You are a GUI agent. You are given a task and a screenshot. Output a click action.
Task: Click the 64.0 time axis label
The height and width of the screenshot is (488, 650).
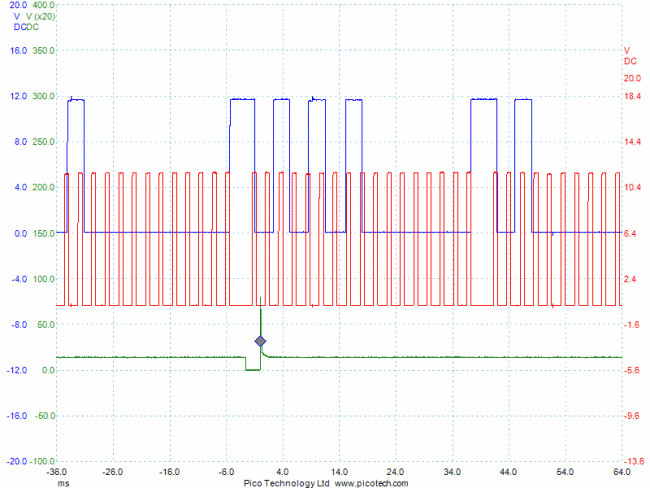[622, 472]
